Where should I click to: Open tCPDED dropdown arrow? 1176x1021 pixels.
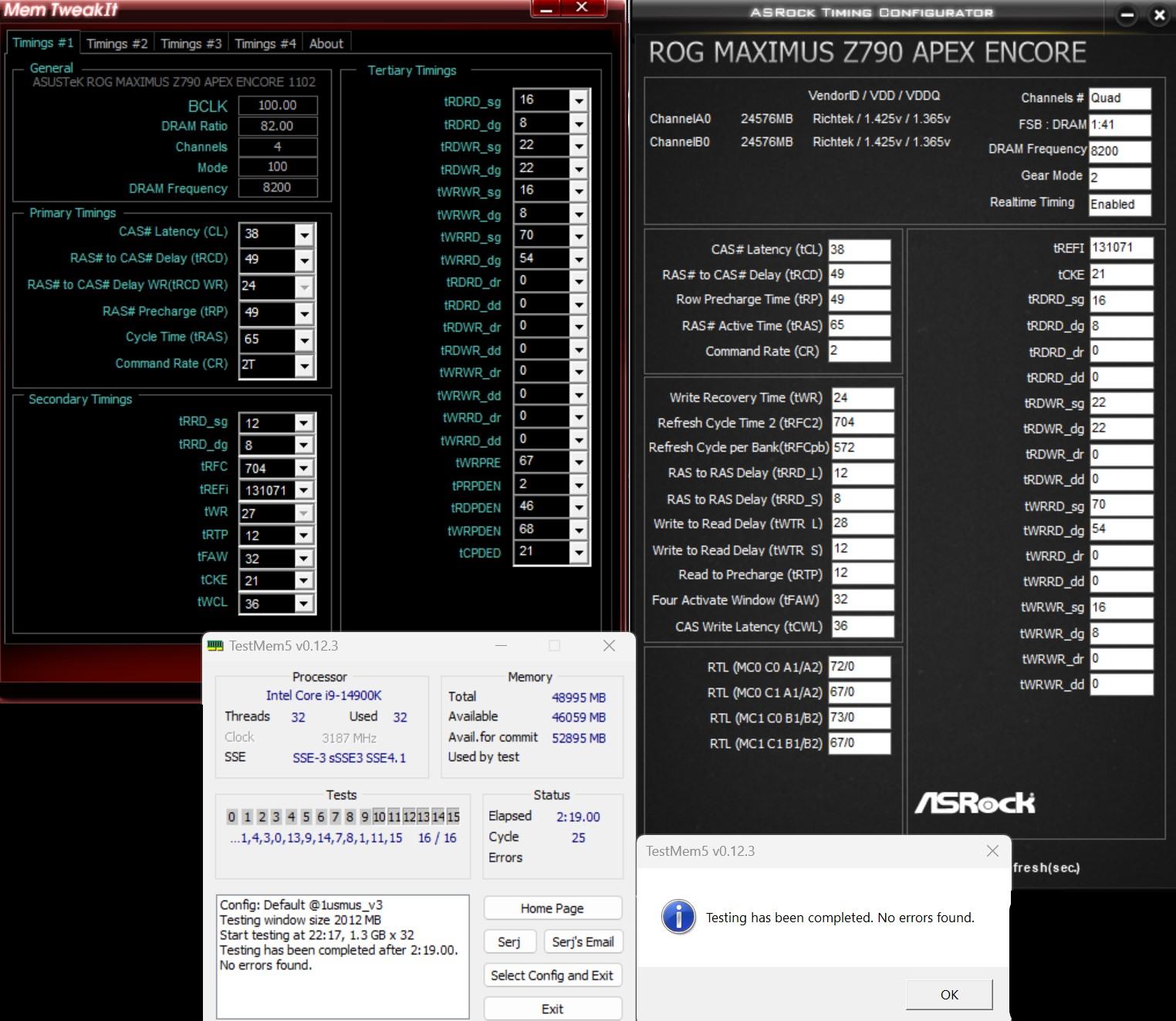[579, 552]
